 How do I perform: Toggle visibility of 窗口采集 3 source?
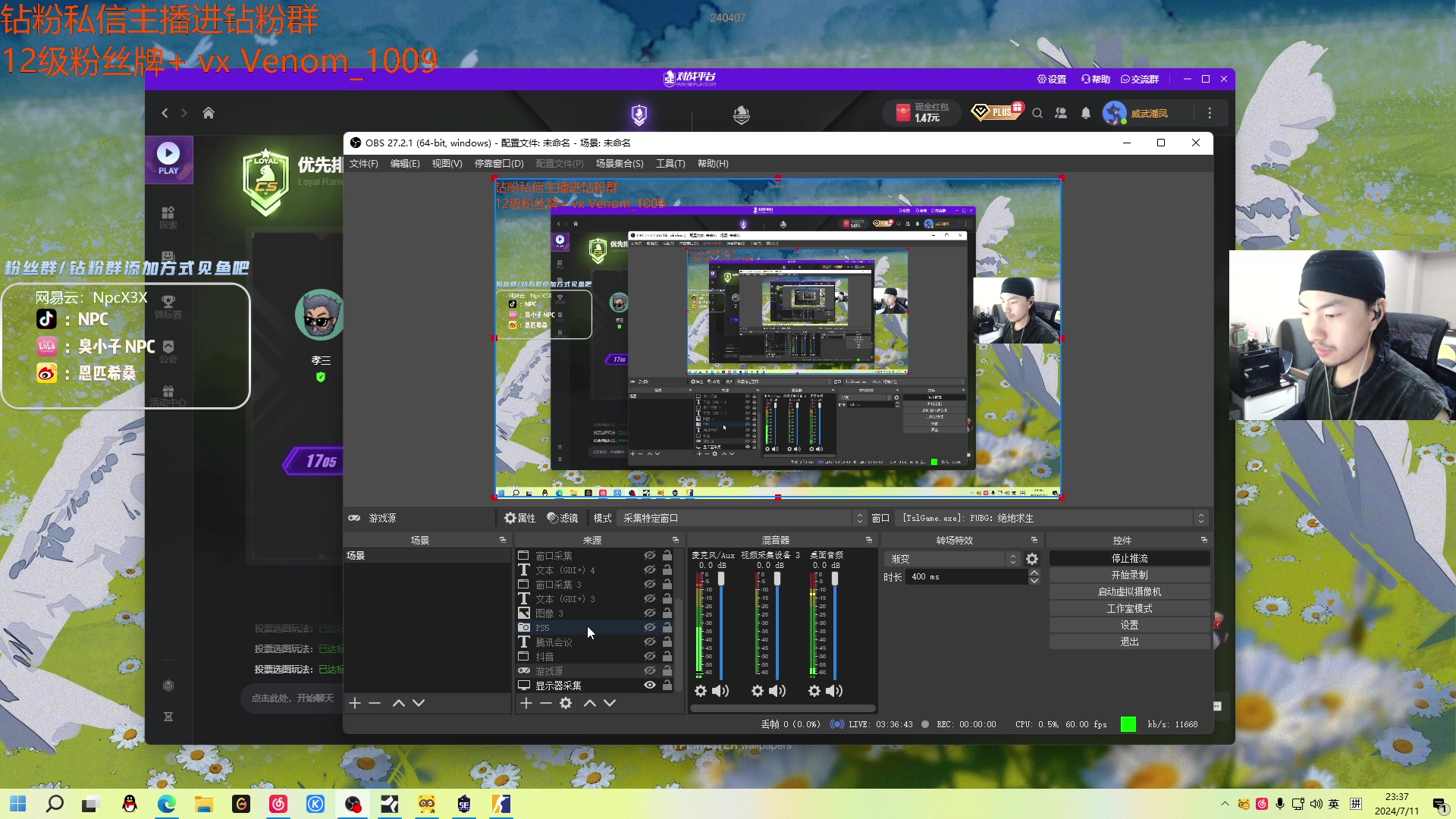click(650, 585)
